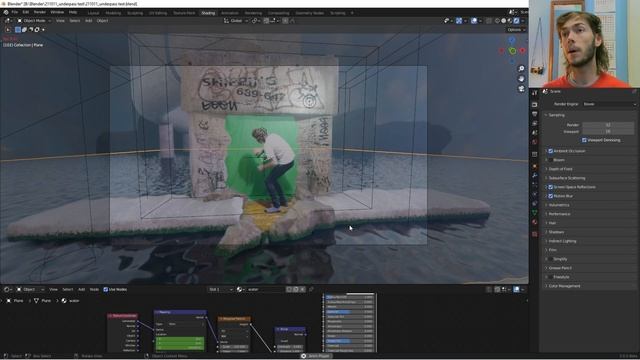
Task: Open the viewport View menu
Action: (x=60, y=20)
